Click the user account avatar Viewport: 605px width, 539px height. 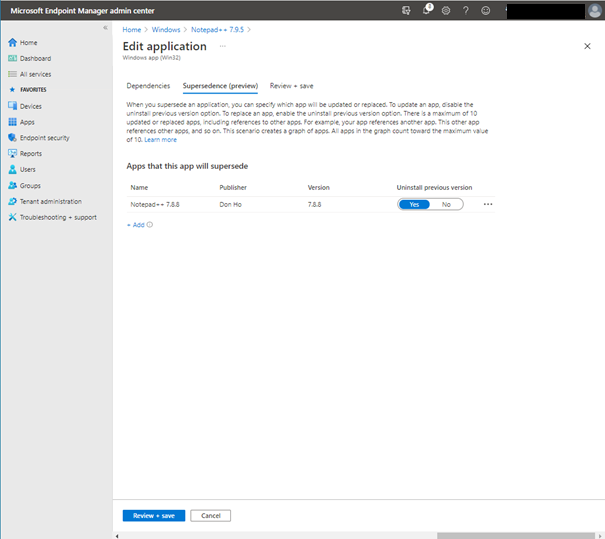pos(595,11)
